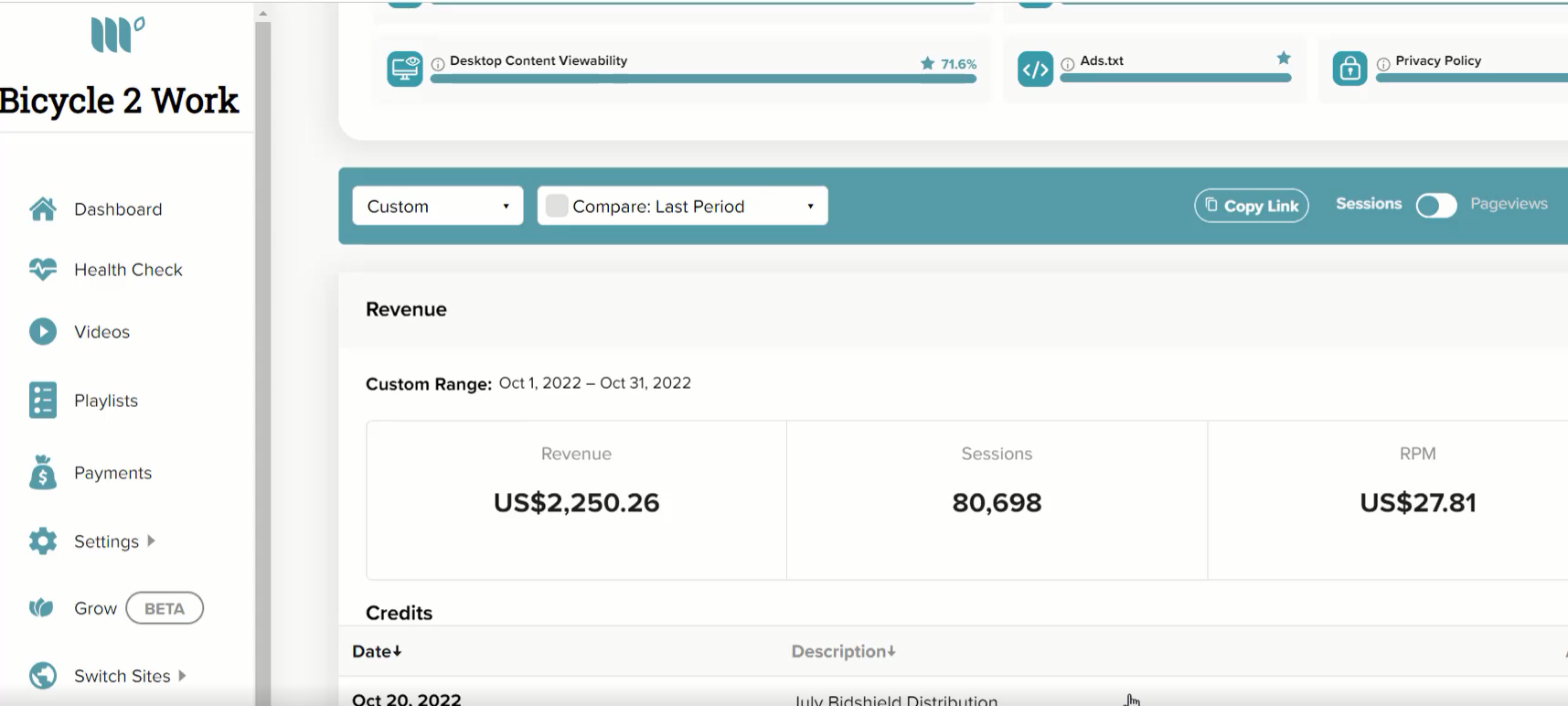This screenshot has width=1568, height=706.
Task: Click the Grow lotus icon
Action: pyautogui.click(x=42, y=608)
